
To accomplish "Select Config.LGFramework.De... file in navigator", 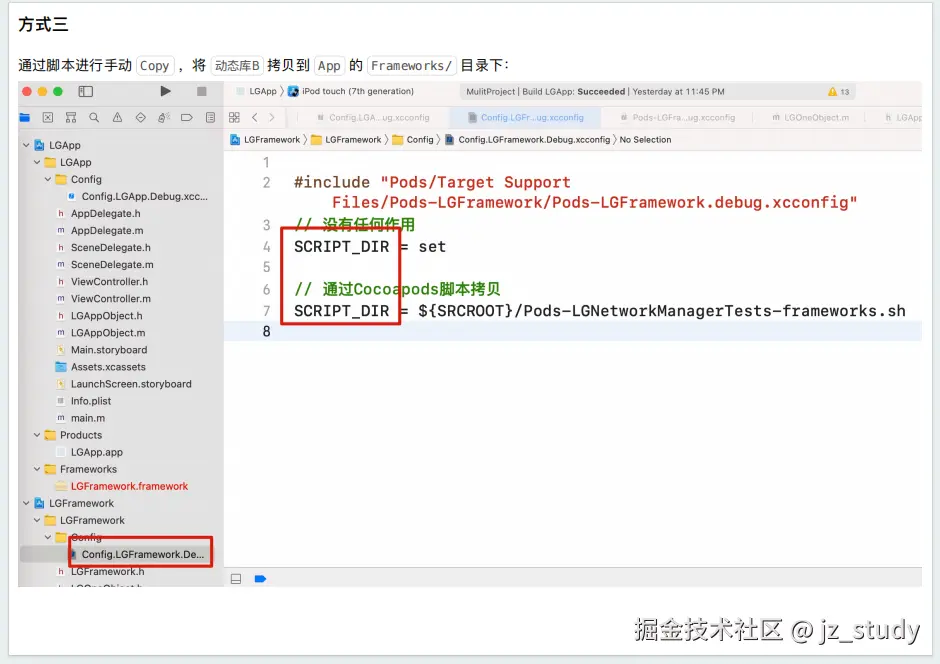I will pos(138,554).
